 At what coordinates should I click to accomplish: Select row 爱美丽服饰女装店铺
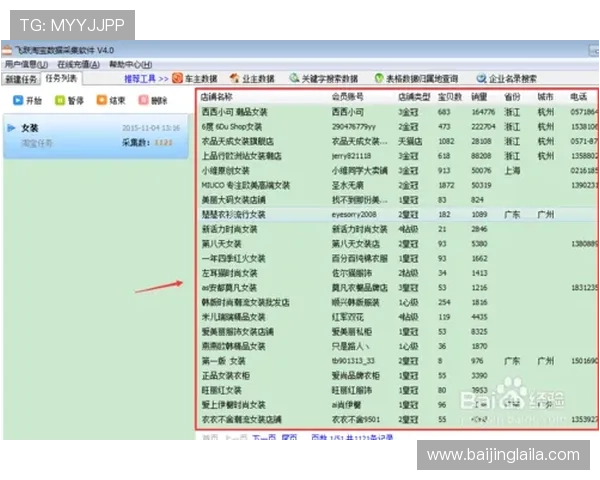[397, 331]
